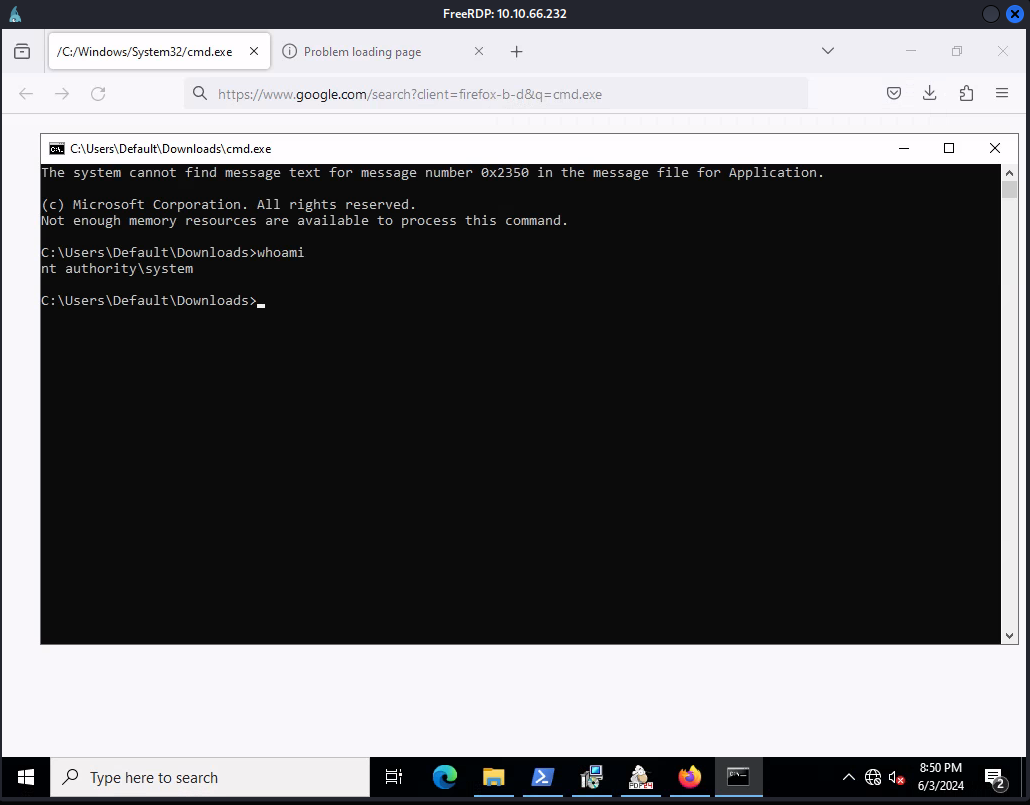Screen dimensions: 1030x805
Task: Click the Firefox View icon left of tabs
Action: pyautogui.click(x=22, y=51)
